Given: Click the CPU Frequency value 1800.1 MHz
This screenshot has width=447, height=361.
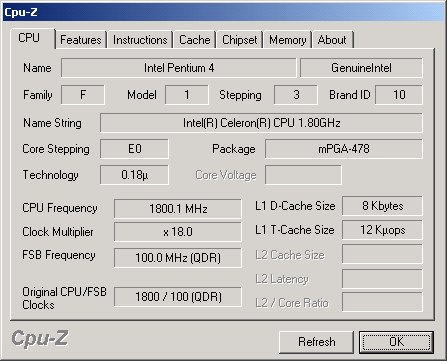Looking at the screenshot, I should click(x=178, y=209).
